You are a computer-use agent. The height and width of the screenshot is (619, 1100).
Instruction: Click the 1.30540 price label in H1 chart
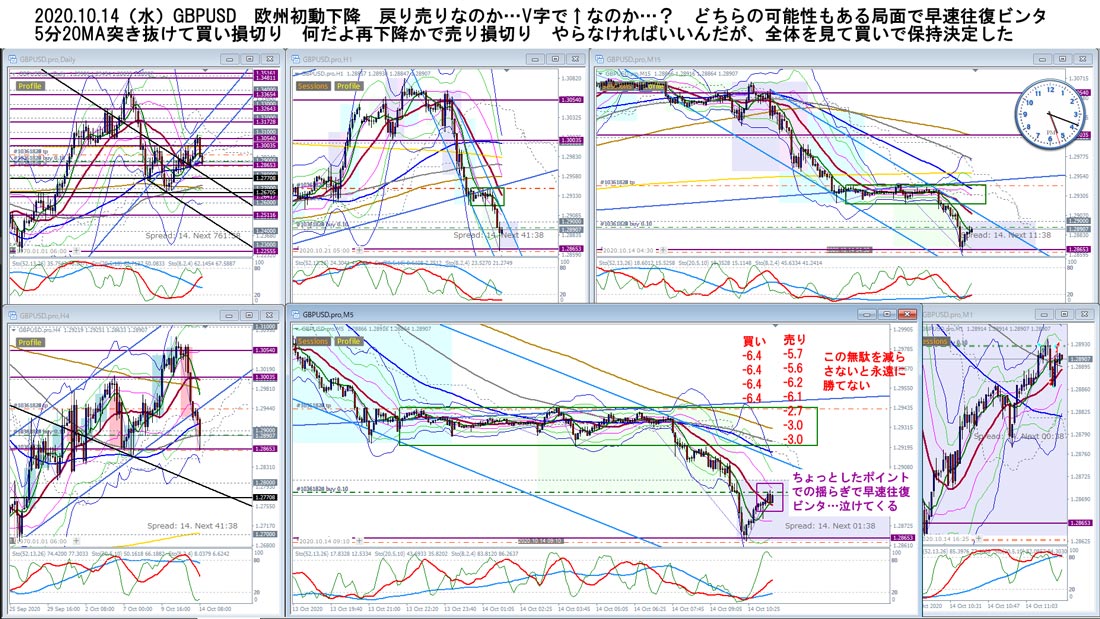570,100
